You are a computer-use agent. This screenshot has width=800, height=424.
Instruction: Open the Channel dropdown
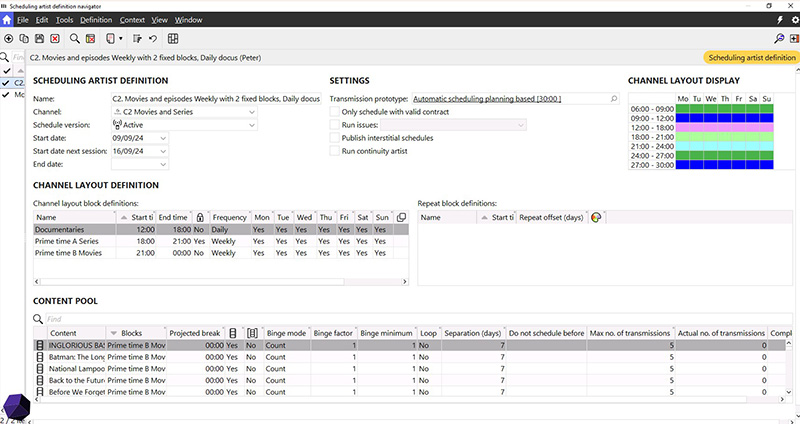250,112
